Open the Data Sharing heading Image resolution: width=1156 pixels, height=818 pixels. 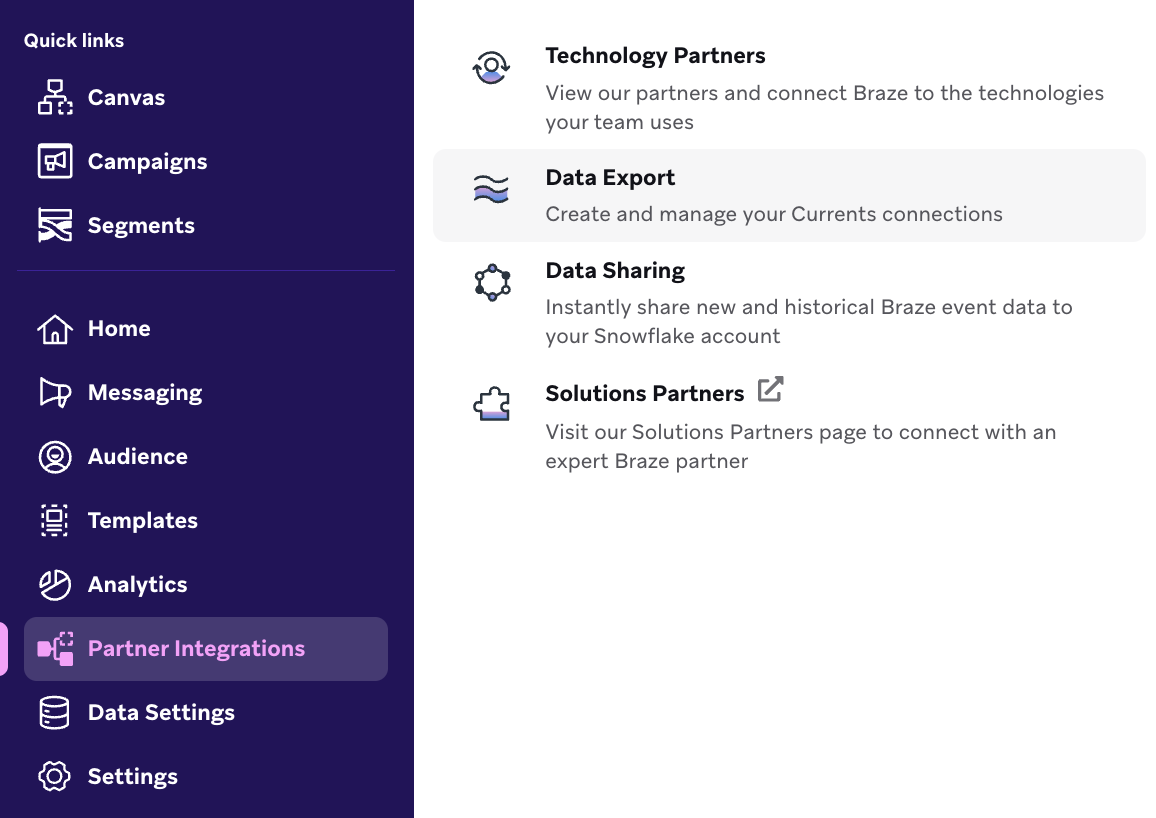[x=615, y=271]
